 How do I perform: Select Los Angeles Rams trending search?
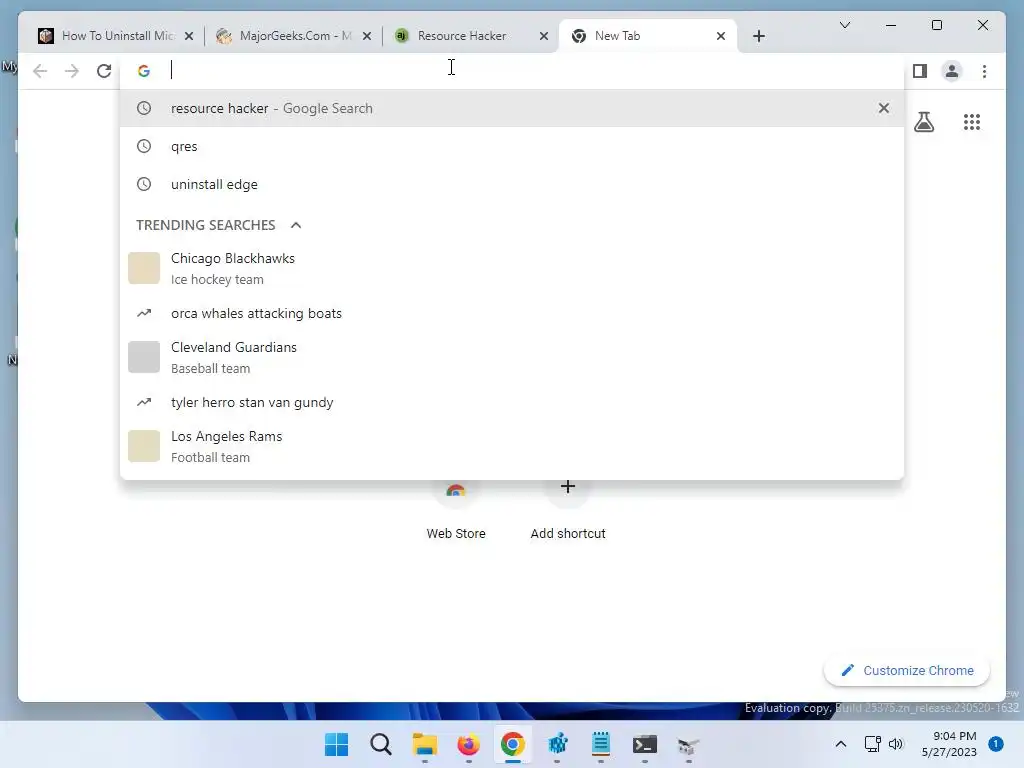click(512, 446)
